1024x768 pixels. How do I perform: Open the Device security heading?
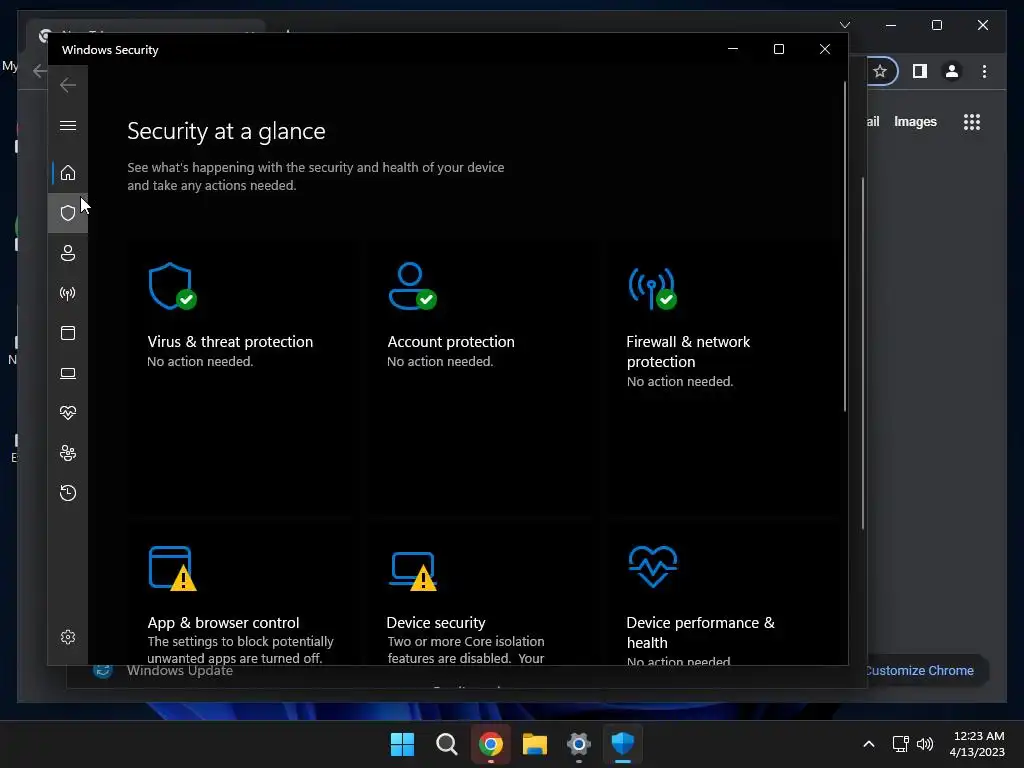(x=436, y=622)
